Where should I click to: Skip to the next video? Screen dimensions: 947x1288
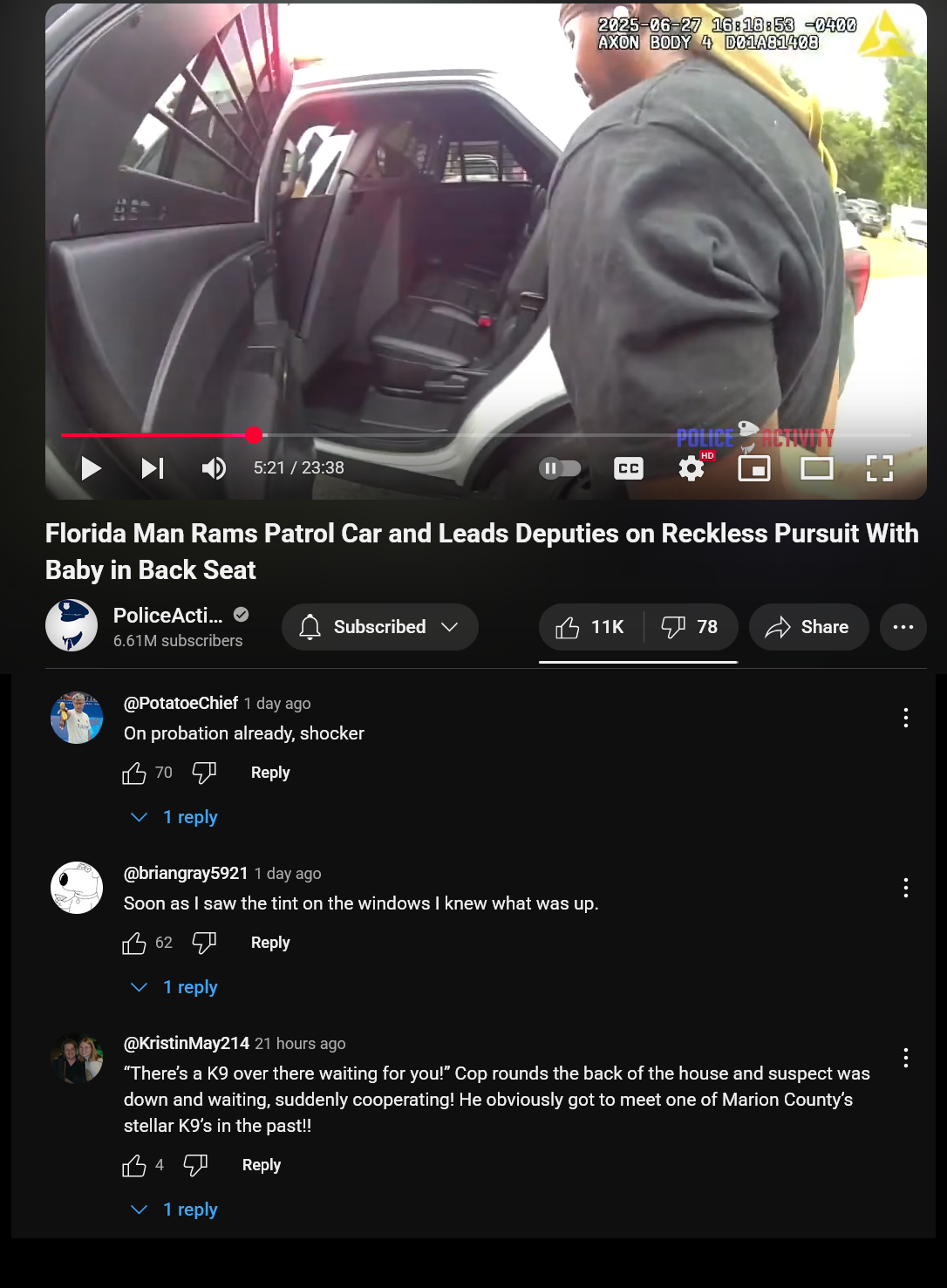point(153,468)
